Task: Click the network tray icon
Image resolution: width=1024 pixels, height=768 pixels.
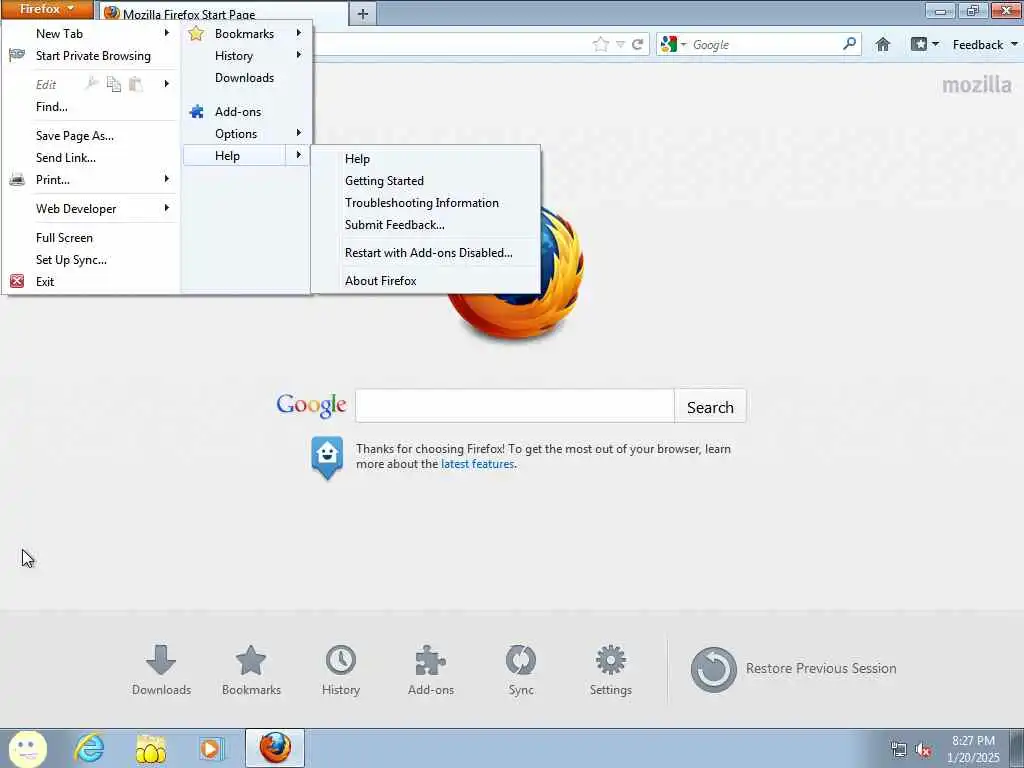Action: pos(899,750)
